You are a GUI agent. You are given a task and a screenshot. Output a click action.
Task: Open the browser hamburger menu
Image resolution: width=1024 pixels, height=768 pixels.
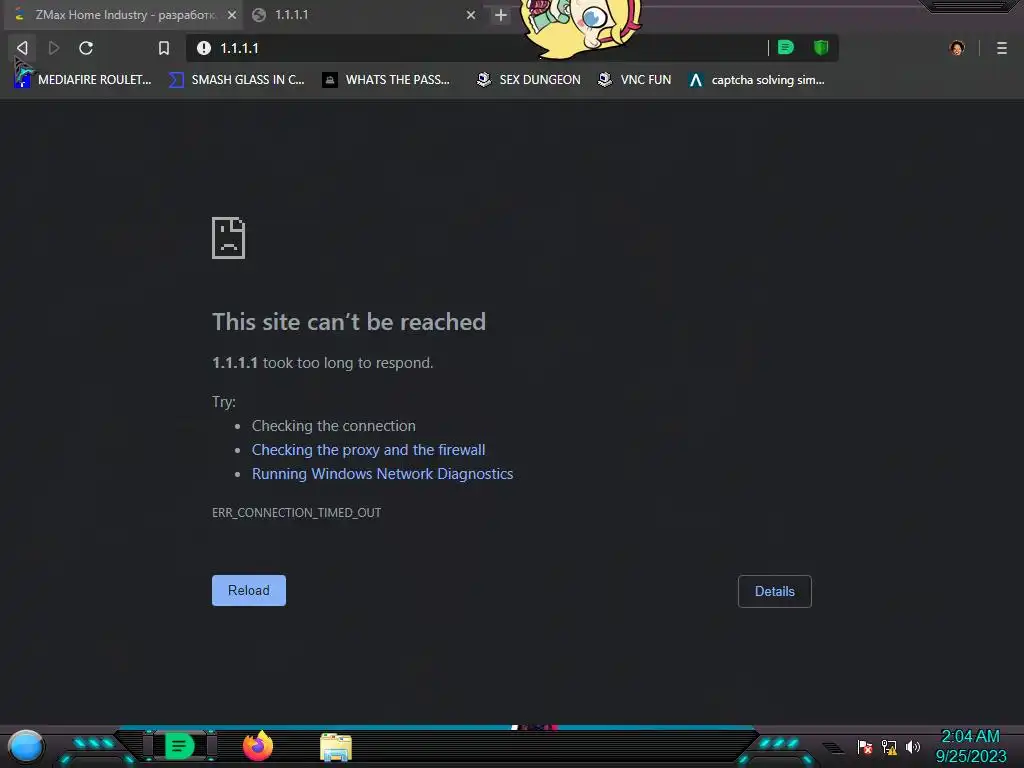(x=1002, y=48)
